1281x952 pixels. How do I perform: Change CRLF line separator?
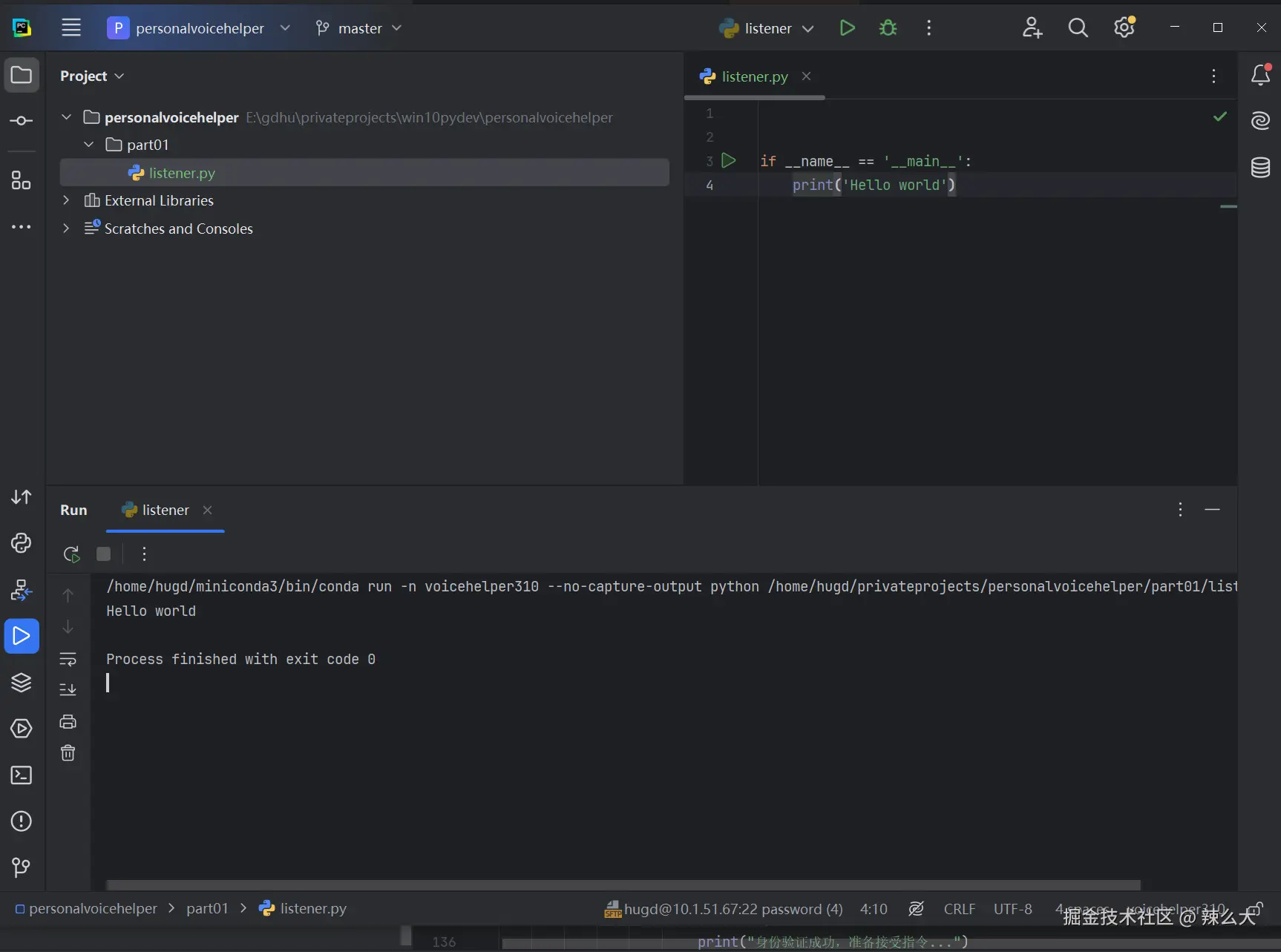click(x=959, y=909)
